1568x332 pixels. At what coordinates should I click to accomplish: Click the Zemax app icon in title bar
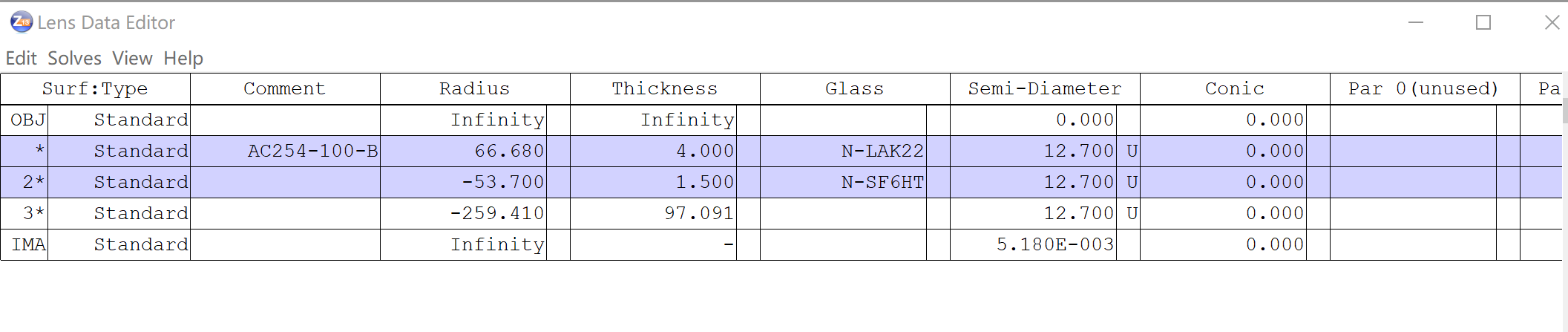click(22, 22)
